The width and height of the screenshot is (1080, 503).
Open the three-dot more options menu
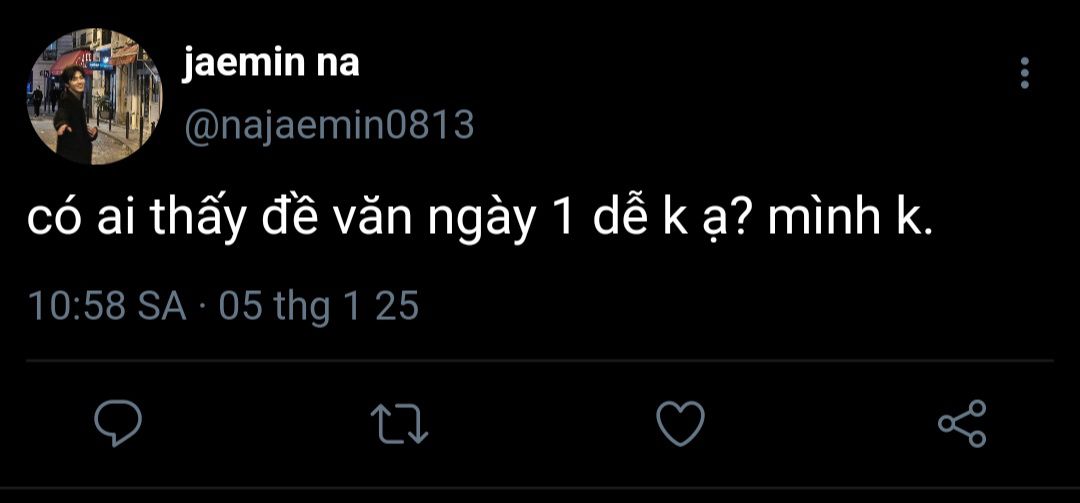click(x=1025, y=73)
